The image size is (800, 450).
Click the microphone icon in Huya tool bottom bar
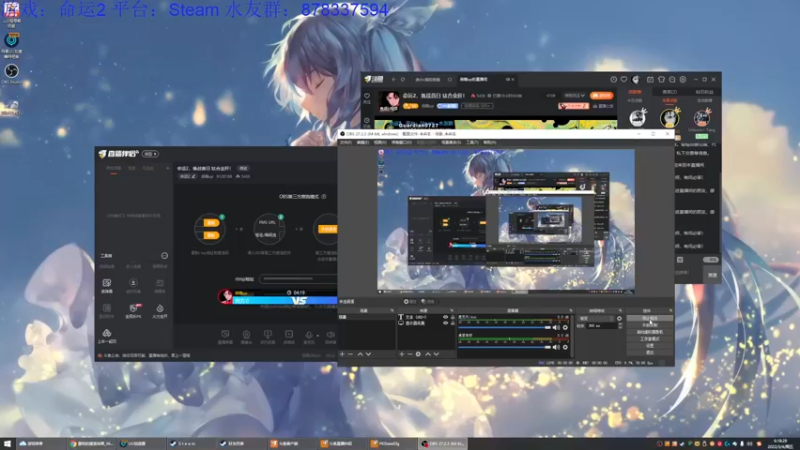pos(309,335)
